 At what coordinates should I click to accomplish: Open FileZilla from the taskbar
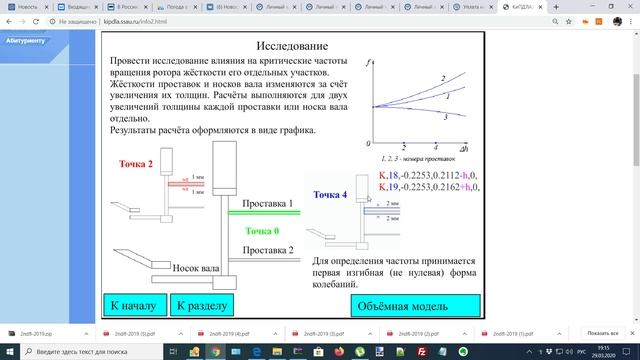(422, 351)
